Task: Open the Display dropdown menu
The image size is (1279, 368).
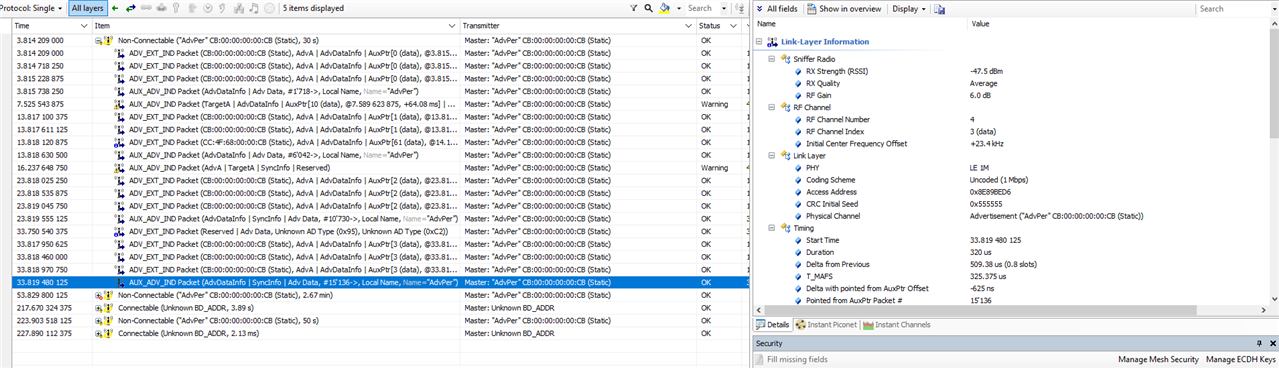Action: coord(908,8)
